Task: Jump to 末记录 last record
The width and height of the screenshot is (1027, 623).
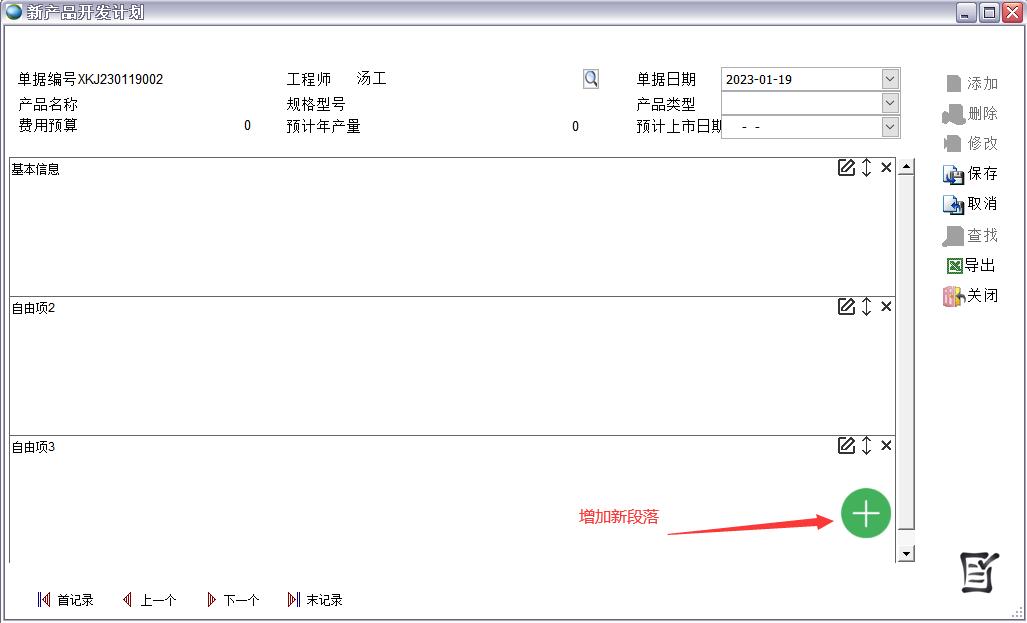Action: tap(315, 600)
